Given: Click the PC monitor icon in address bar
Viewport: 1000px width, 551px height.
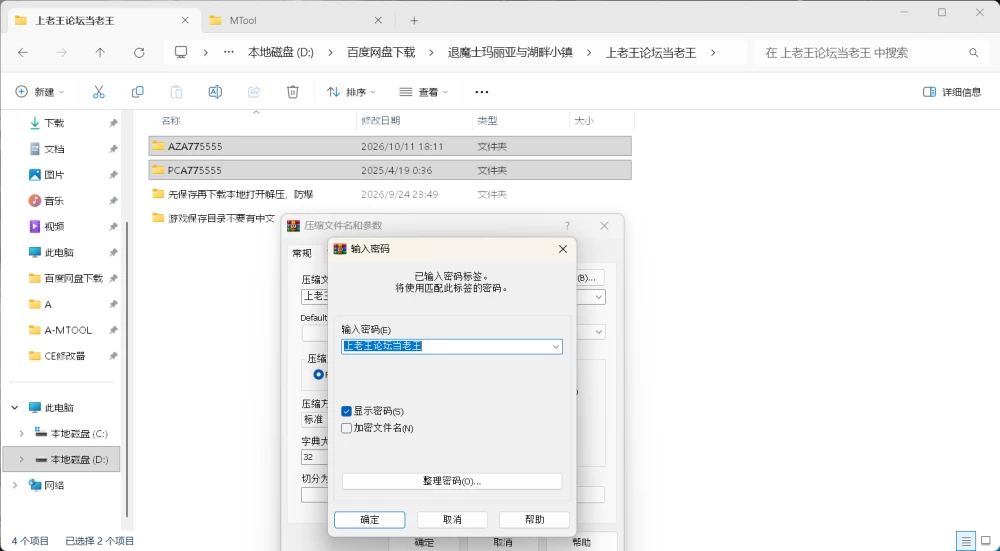Looking at the screenshot, I should (x=181, y=52).
